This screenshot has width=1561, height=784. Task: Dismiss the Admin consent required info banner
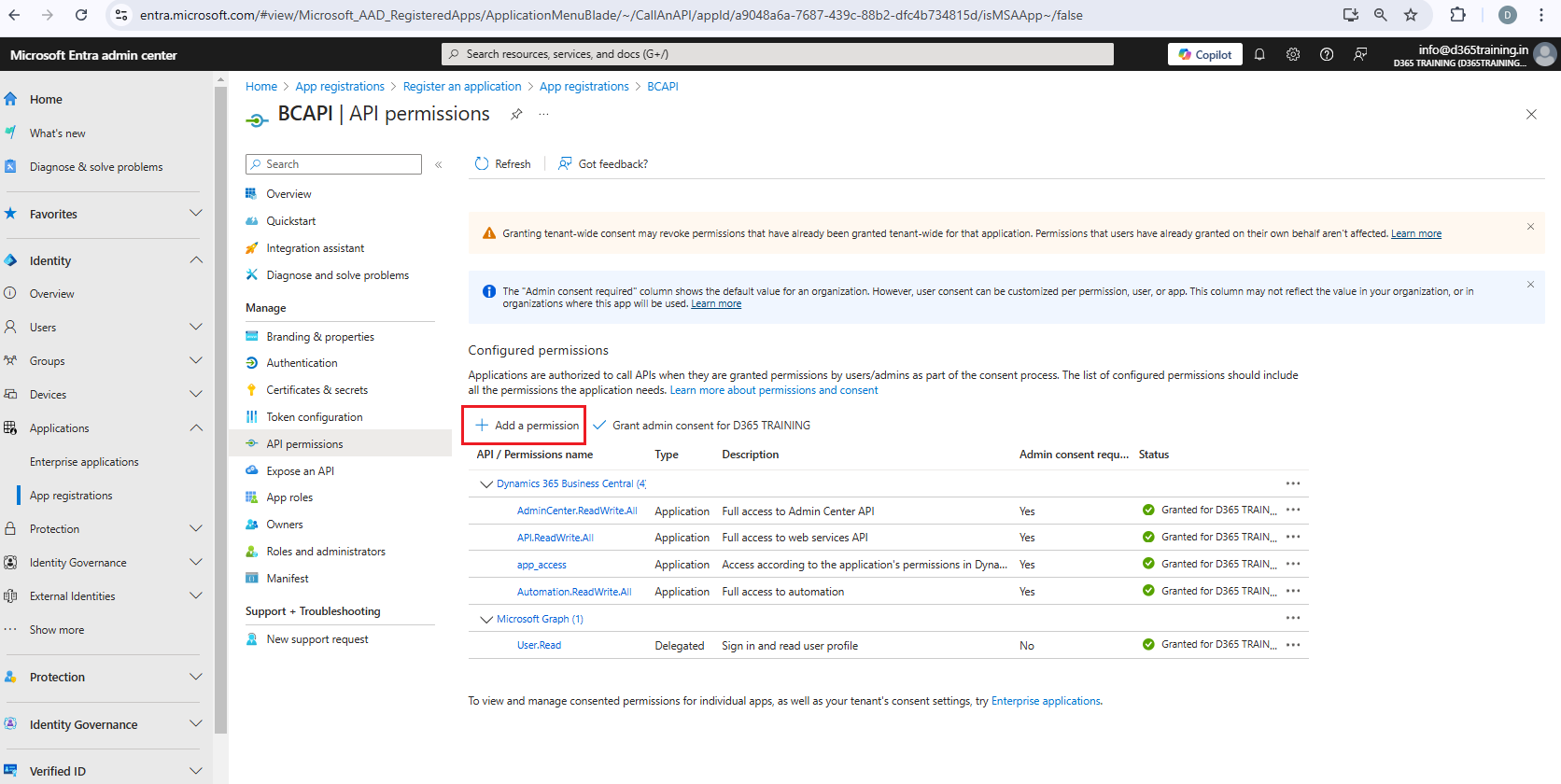(1530, 285)
